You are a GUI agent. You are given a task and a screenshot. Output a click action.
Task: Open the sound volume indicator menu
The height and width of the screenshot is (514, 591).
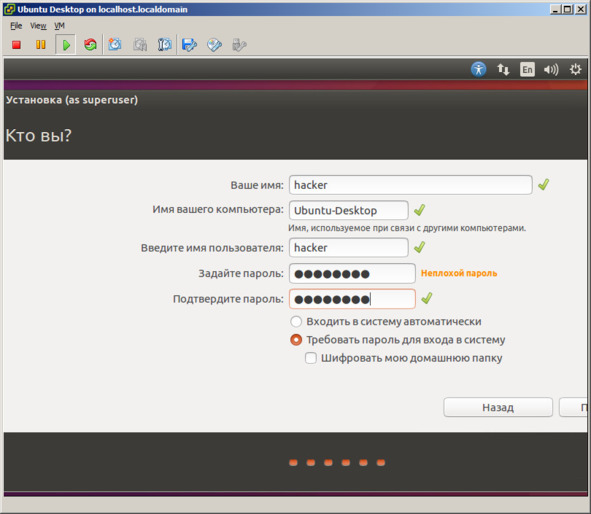(551, 69)
